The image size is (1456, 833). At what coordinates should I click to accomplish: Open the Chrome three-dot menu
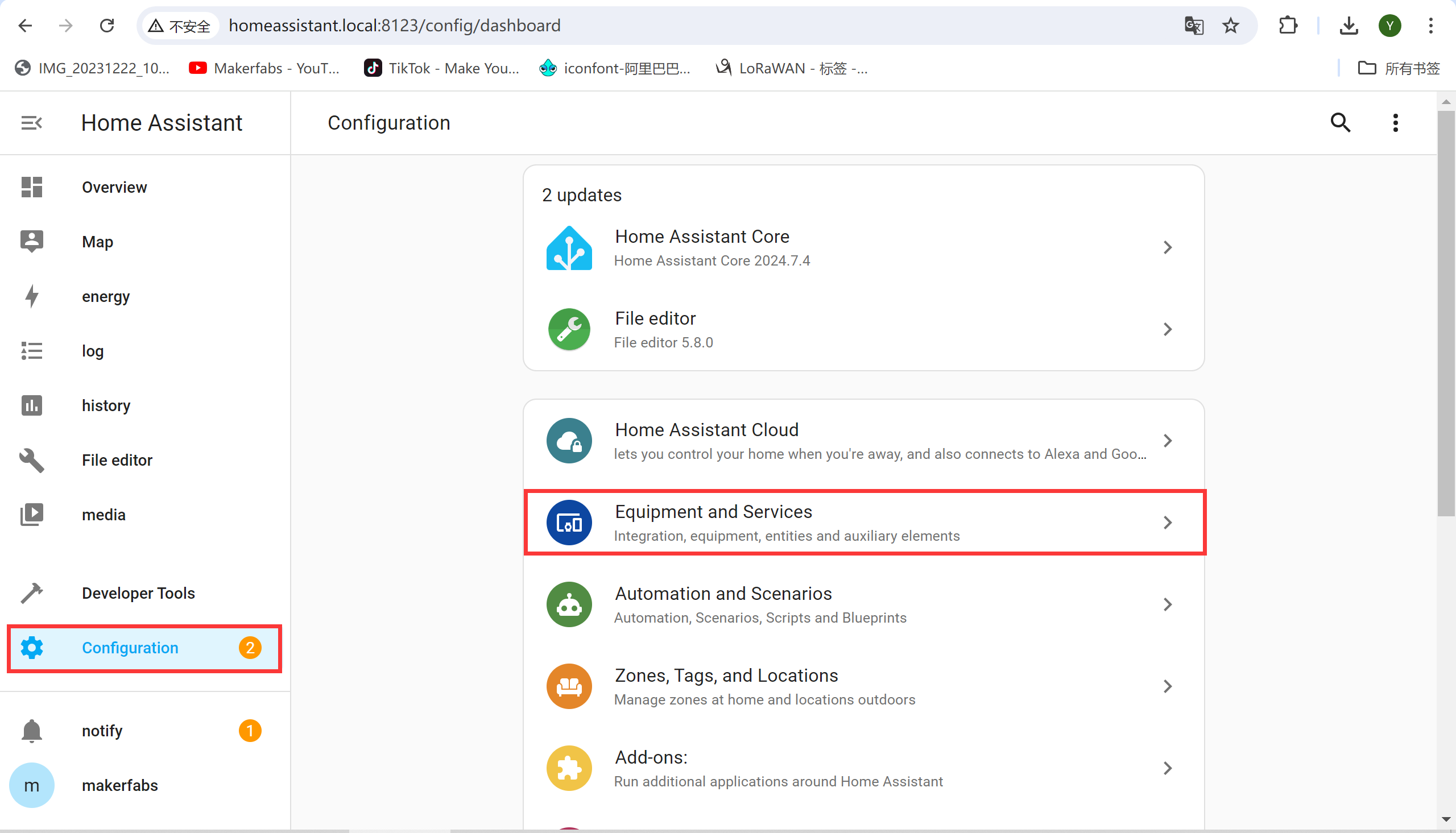(x=1430, y=25)
